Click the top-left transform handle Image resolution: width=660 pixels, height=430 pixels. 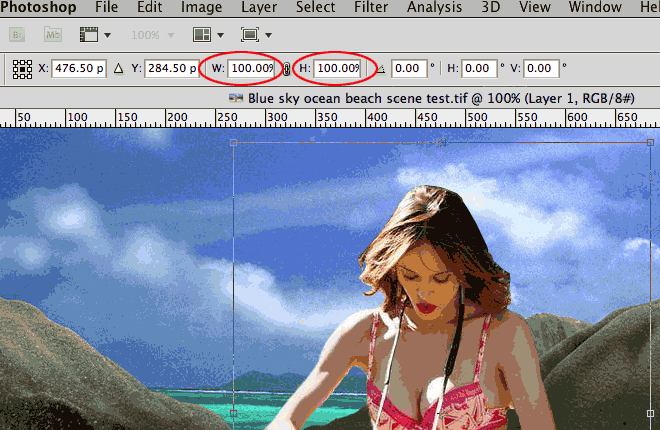coord(233,143)
